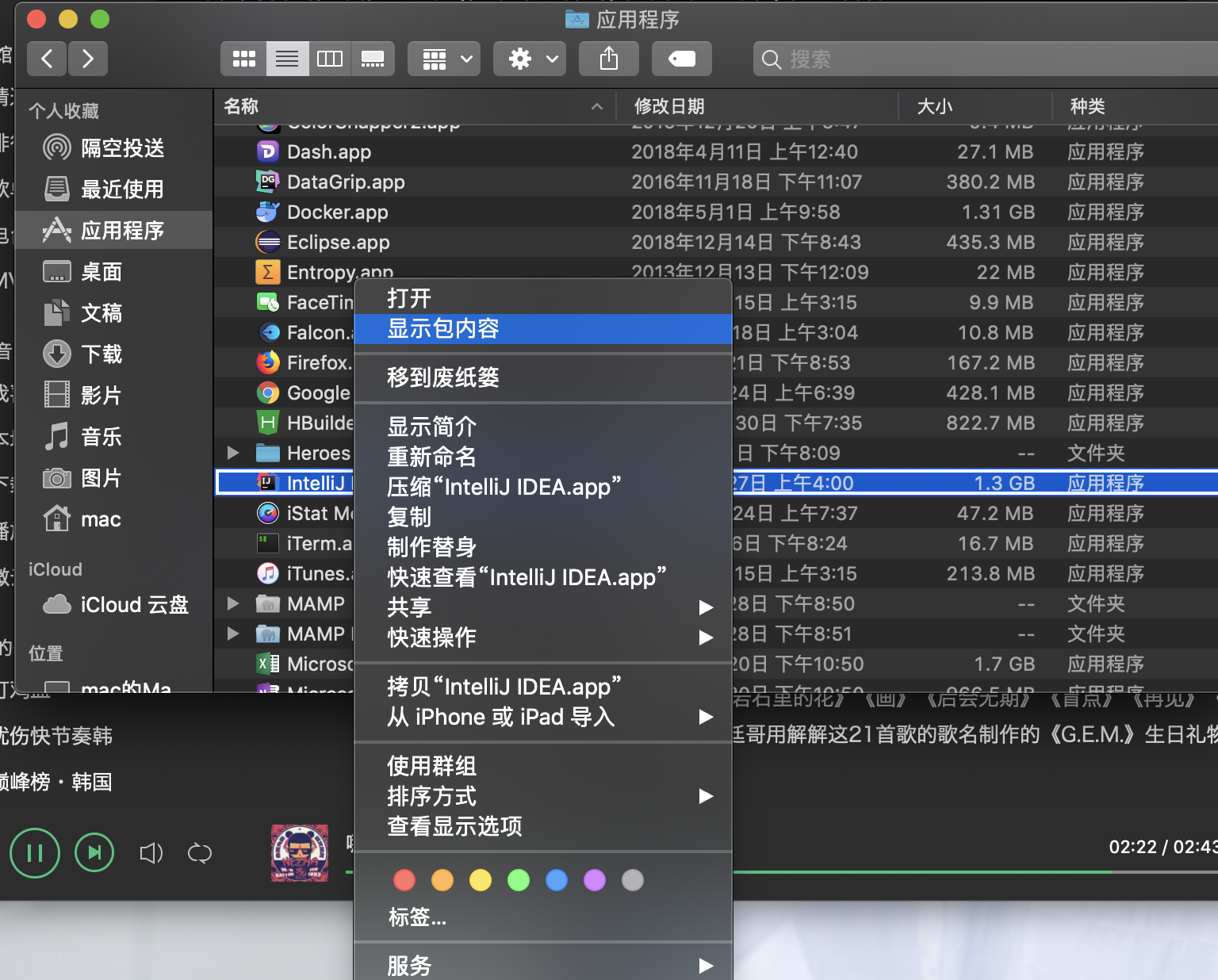Choose 移到废纸篓 in the context menu

click(543, 377)
